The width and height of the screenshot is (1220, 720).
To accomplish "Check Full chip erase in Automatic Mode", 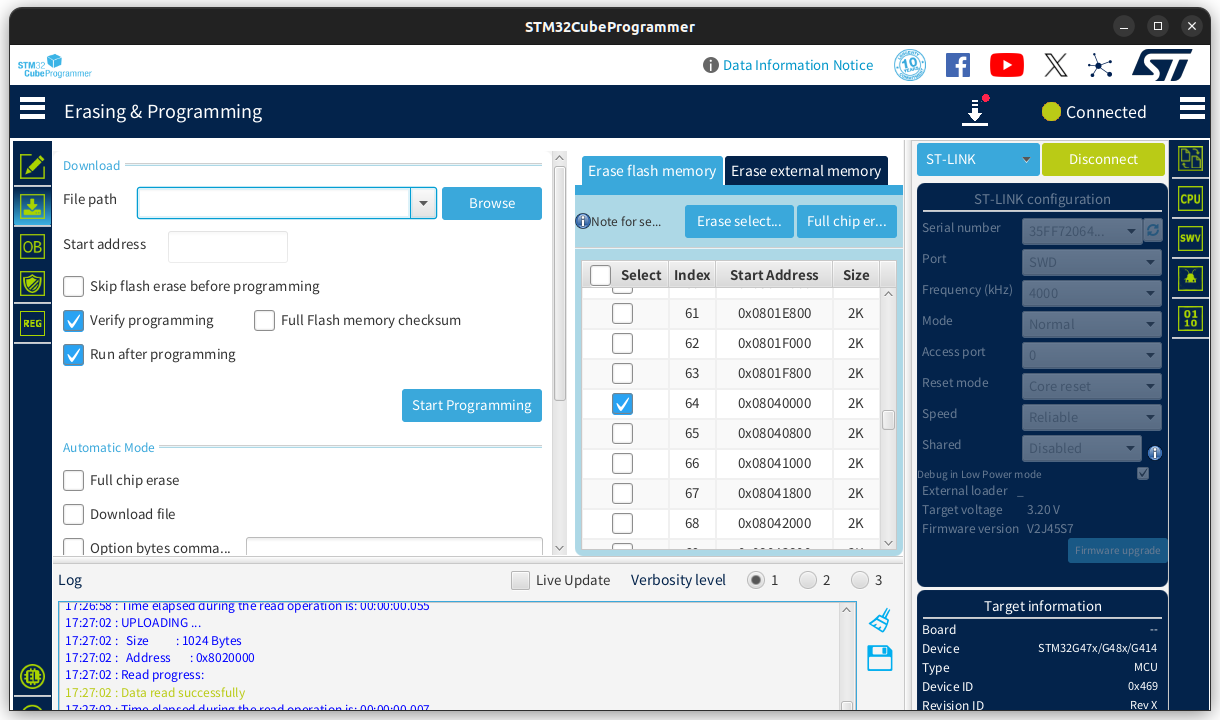I will point(73,480).
